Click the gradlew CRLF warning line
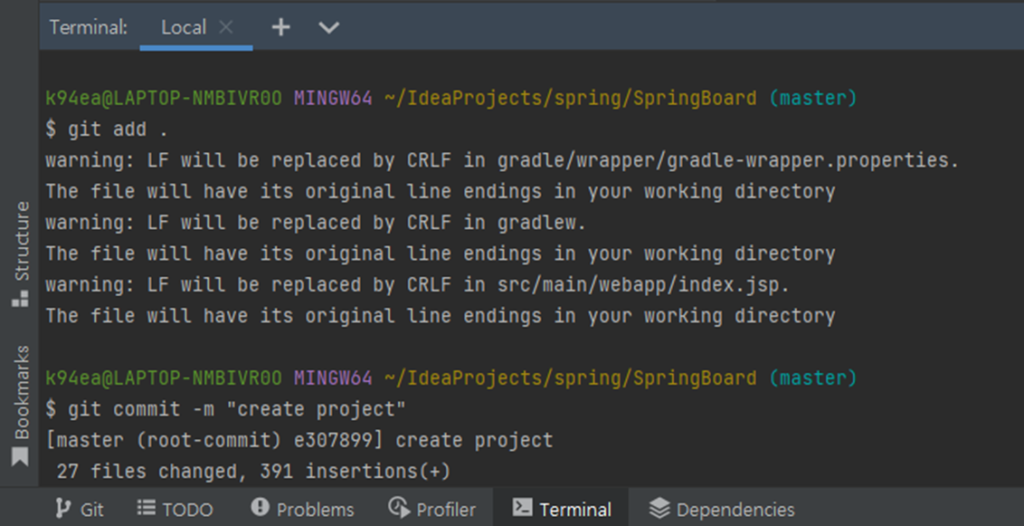The image size is (1024, 526). (x=315, y=222)
